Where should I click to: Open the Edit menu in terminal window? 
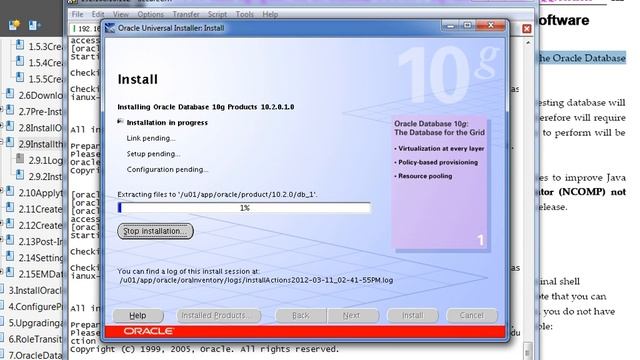98,14
